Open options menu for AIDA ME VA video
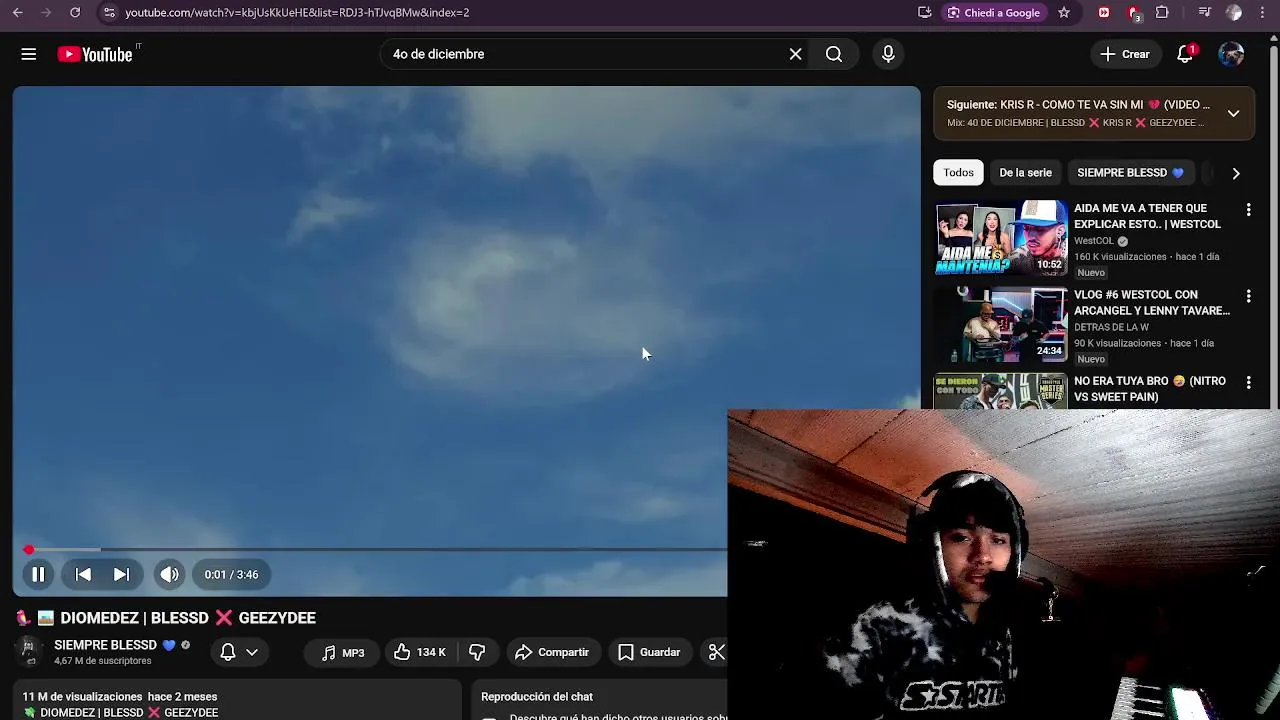 click(1248, 210)
